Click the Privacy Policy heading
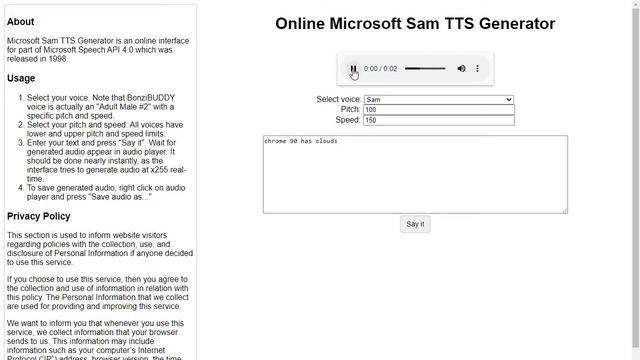640x360 pixels. point(38,216)
